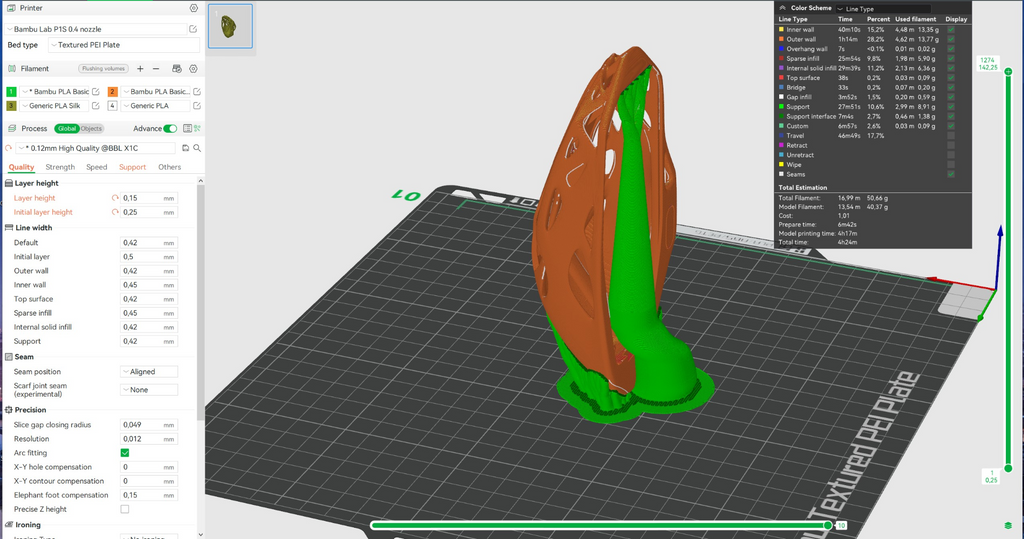The width and height of the screenshot is (1024, 539).
Task: Open 0.12mm High Quality process dropdown
Action: 95,148
